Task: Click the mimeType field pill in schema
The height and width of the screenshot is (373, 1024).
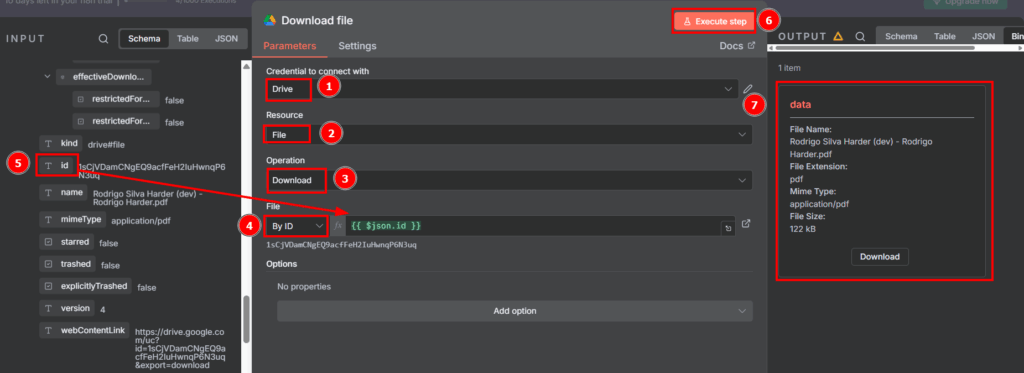Action: 72,219
